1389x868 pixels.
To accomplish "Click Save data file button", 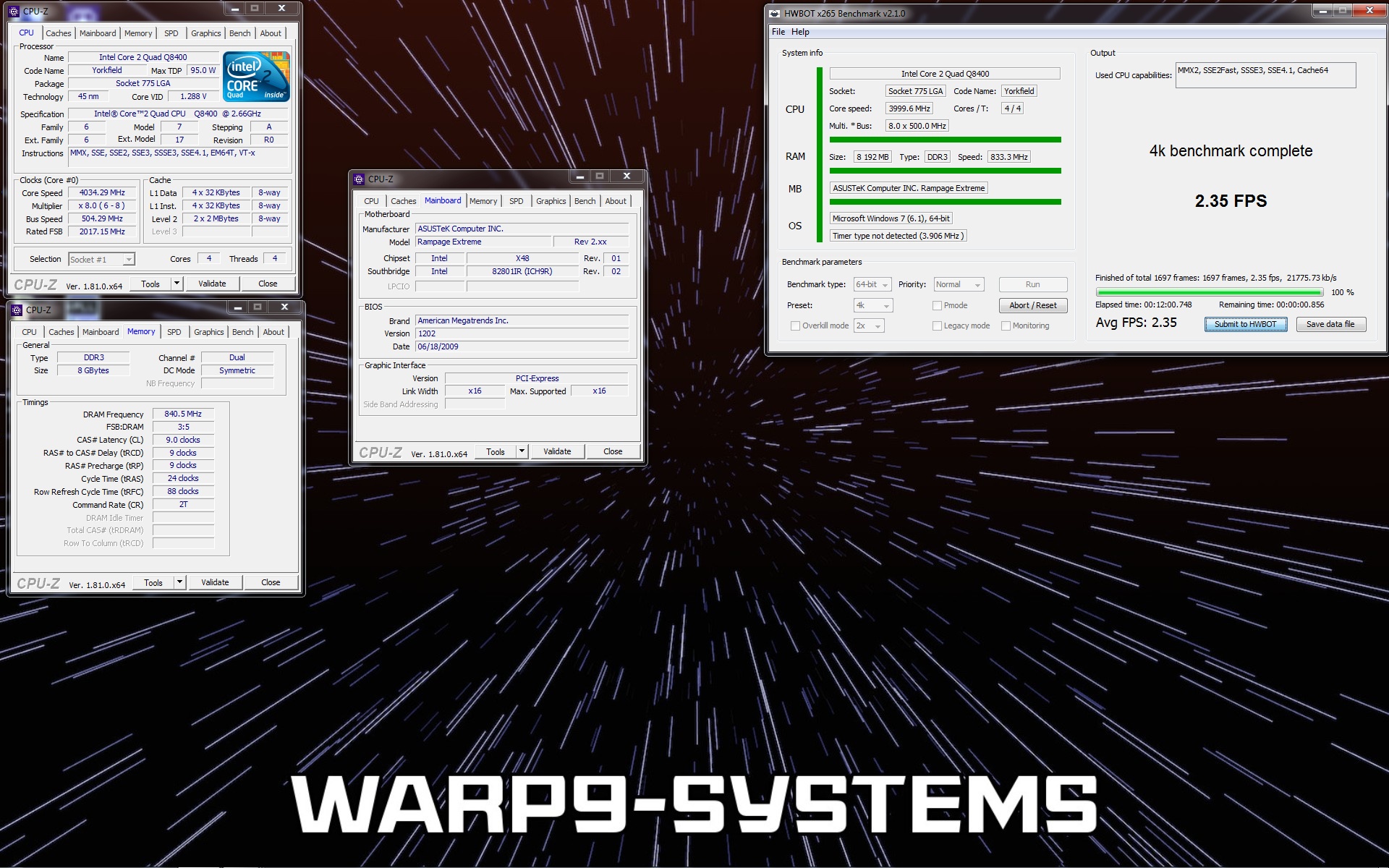I will [x=1330, y=324].
